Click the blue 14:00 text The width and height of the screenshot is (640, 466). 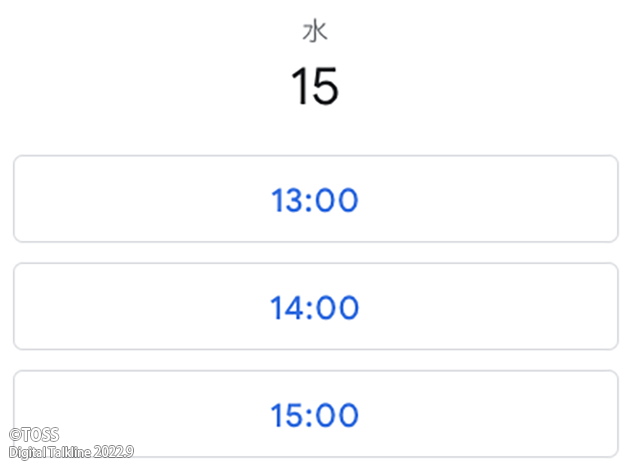tap(315, 307)
